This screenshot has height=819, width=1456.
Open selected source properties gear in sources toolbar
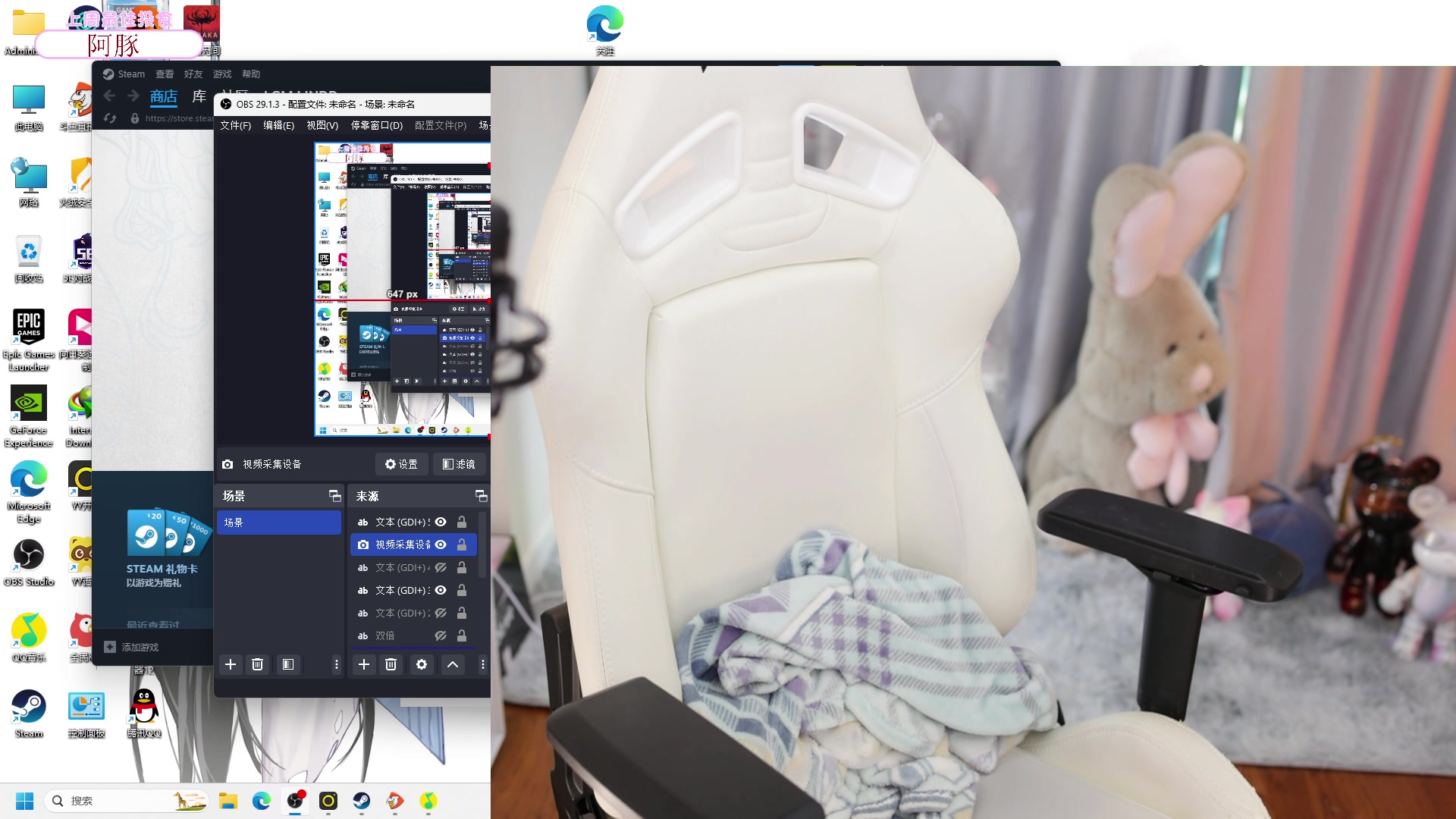pyautogui.click(x=422, y=664)
